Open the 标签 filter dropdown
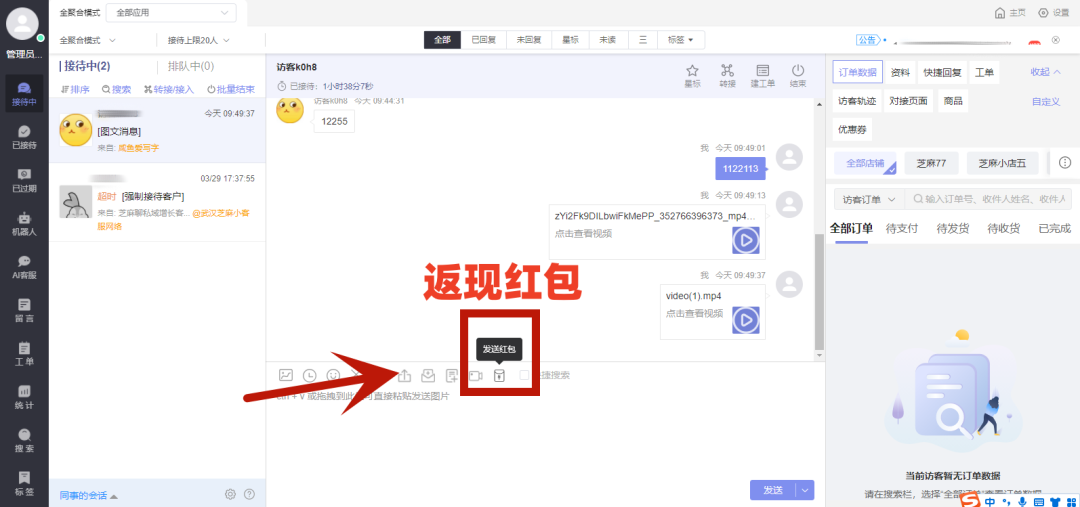 [681, 40]
